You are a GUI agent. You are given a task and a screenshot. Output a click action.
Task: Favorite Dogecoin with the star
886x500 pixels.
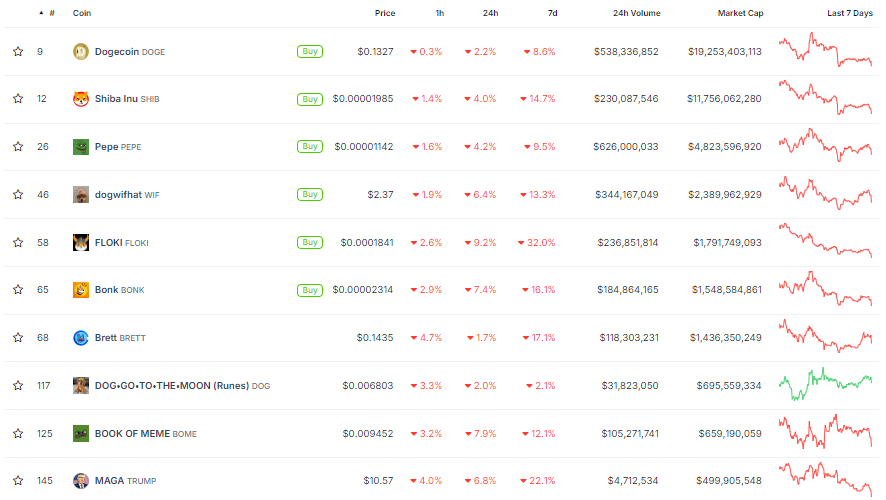coord(18,51)
